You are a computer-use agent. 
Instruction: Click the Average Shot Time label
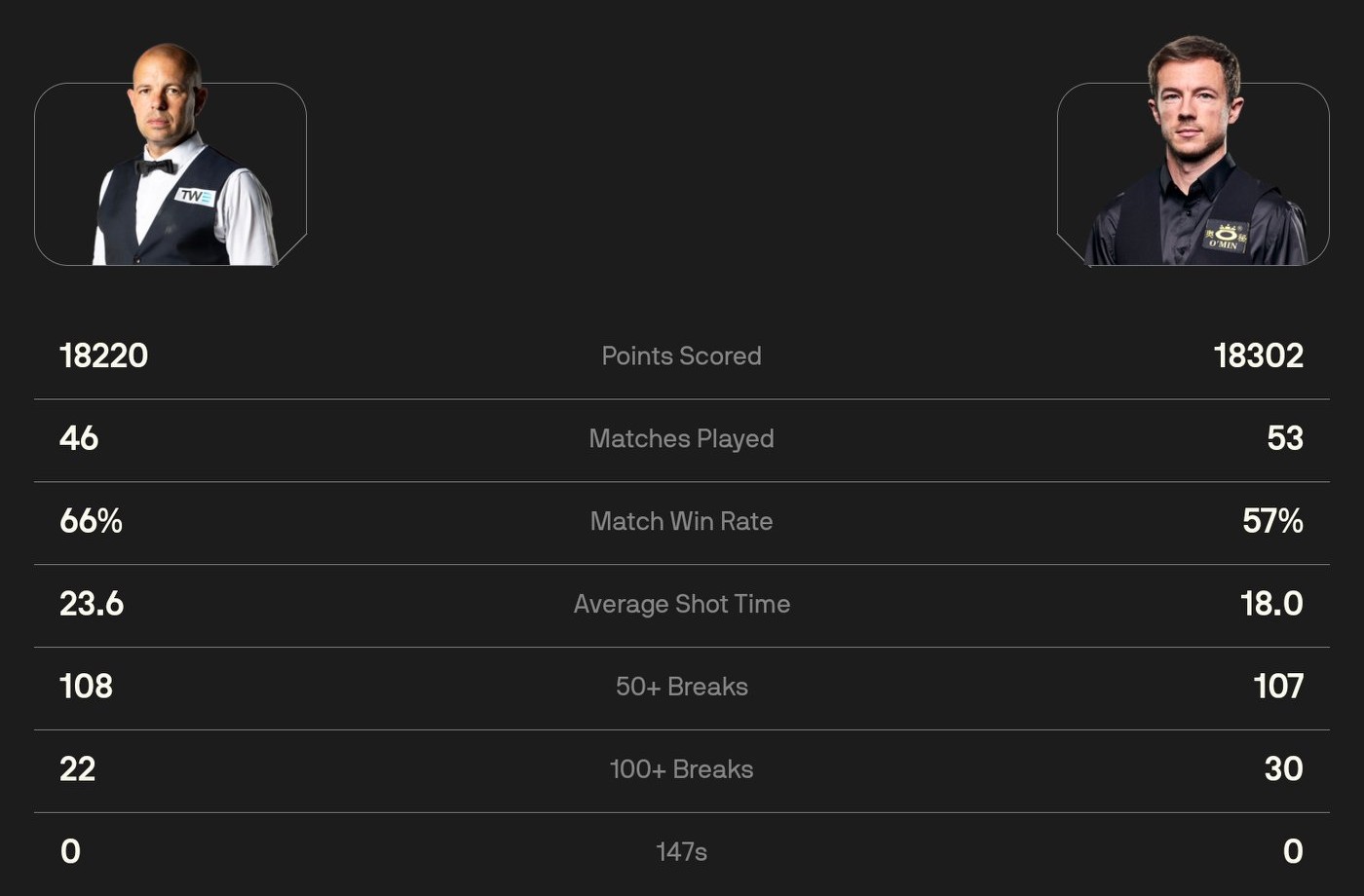681,605
